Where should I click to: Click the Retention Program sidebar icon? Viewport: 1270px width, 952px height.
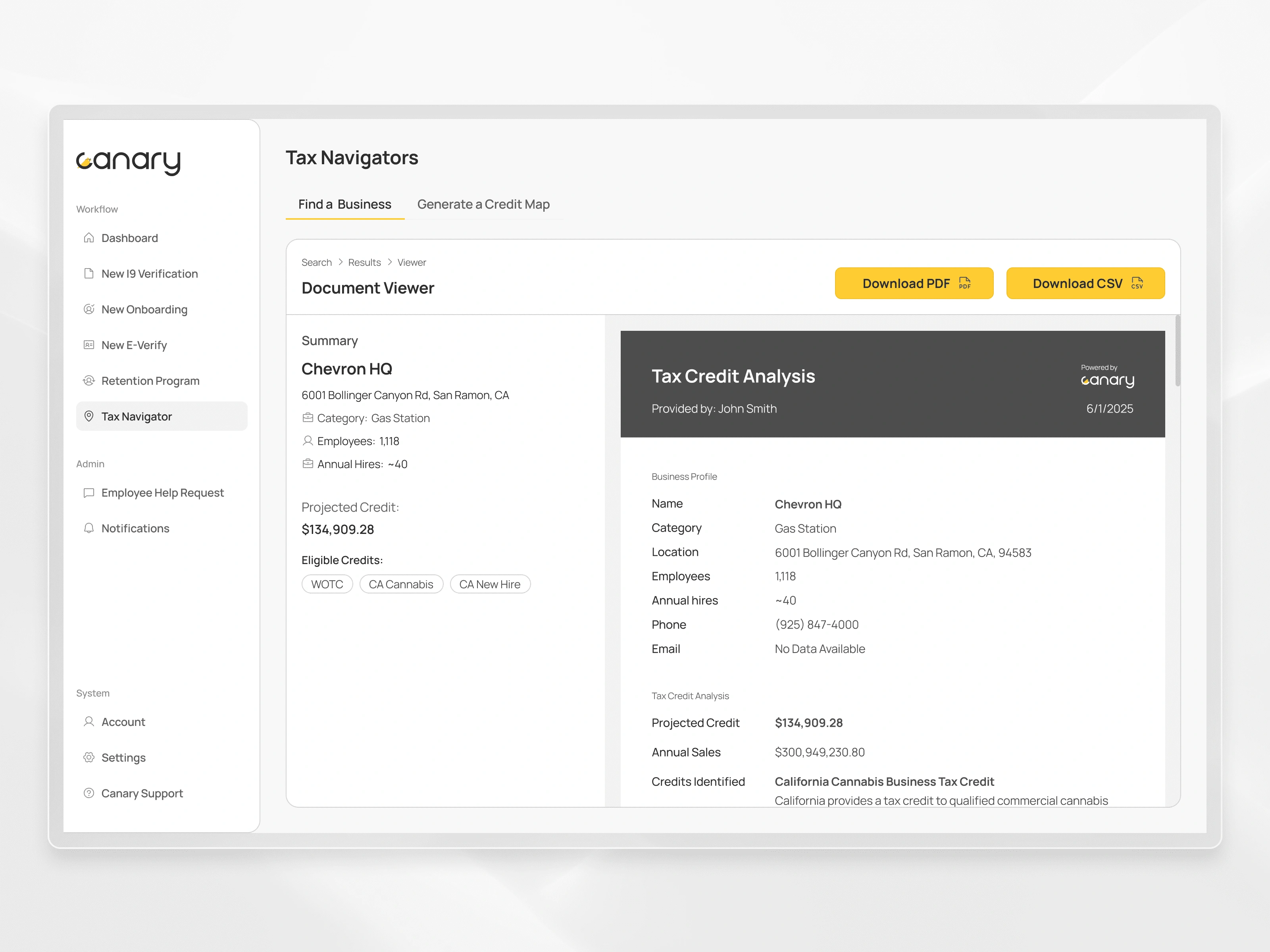89,380
